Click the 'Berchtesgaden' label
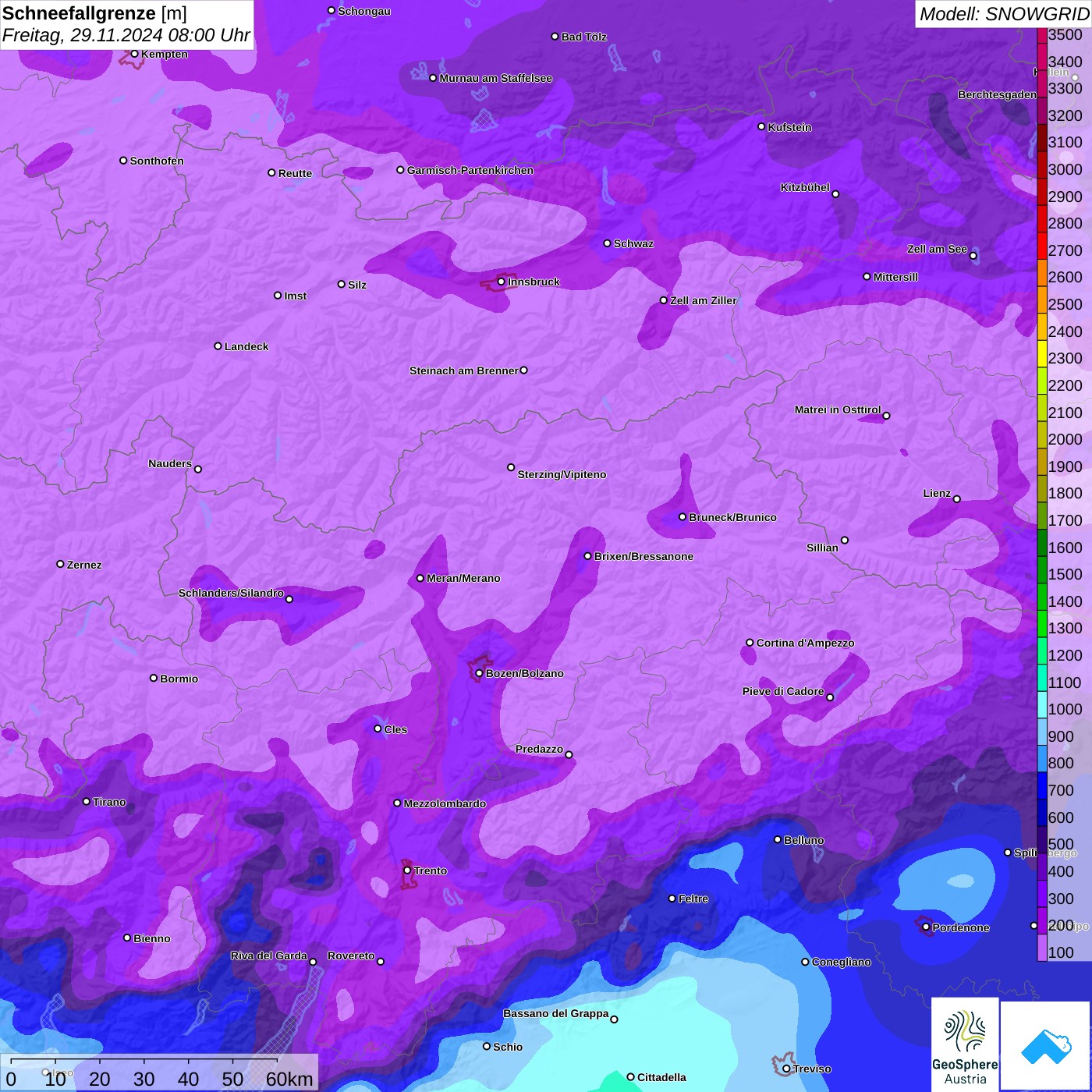The height and width of the screenshot is (1092, 1092). [x=997, y=94]
